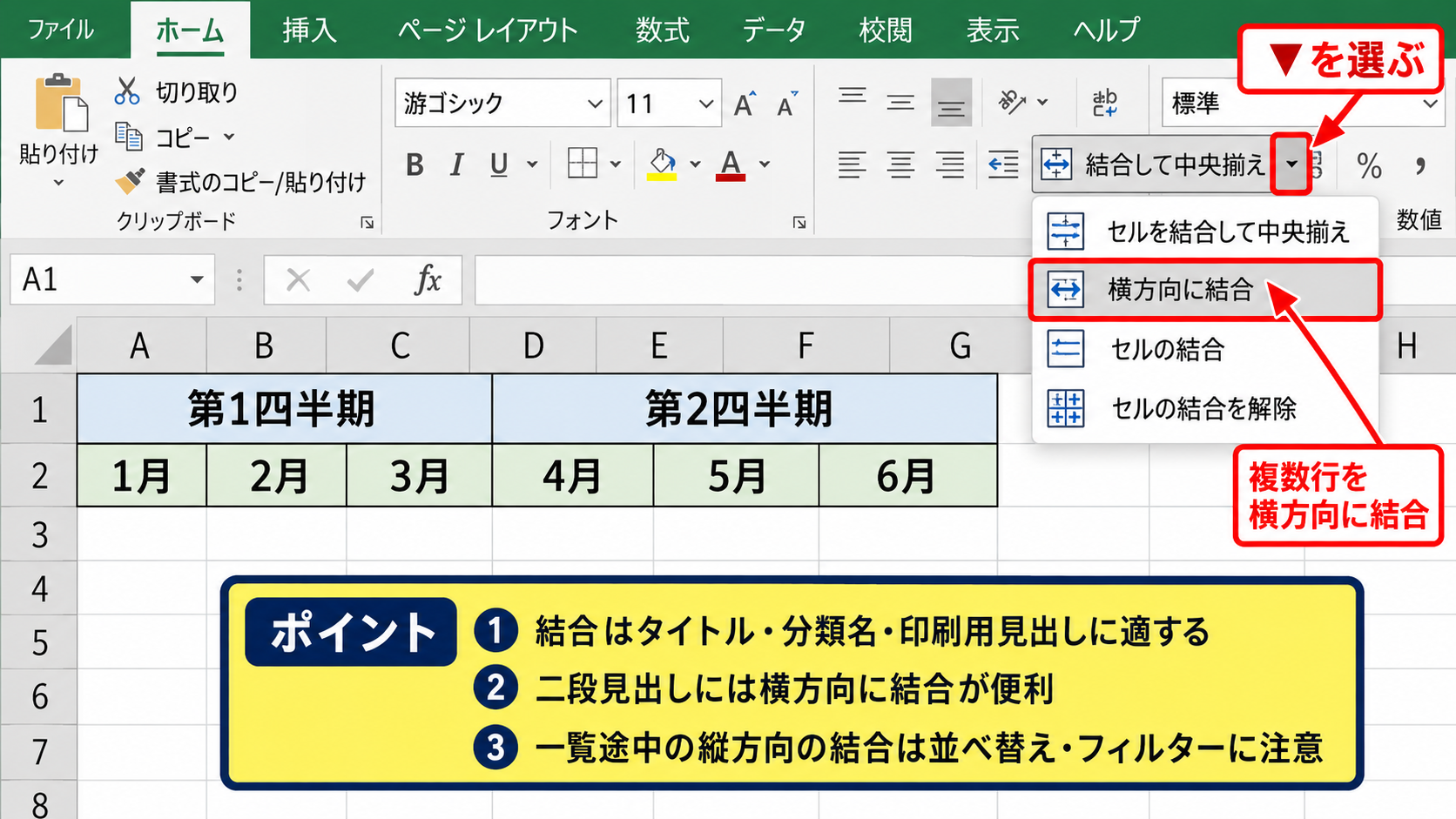Toggle Bold formatting
The height and width of the screenshot is (819, 1456).
(x=415, y=164)
